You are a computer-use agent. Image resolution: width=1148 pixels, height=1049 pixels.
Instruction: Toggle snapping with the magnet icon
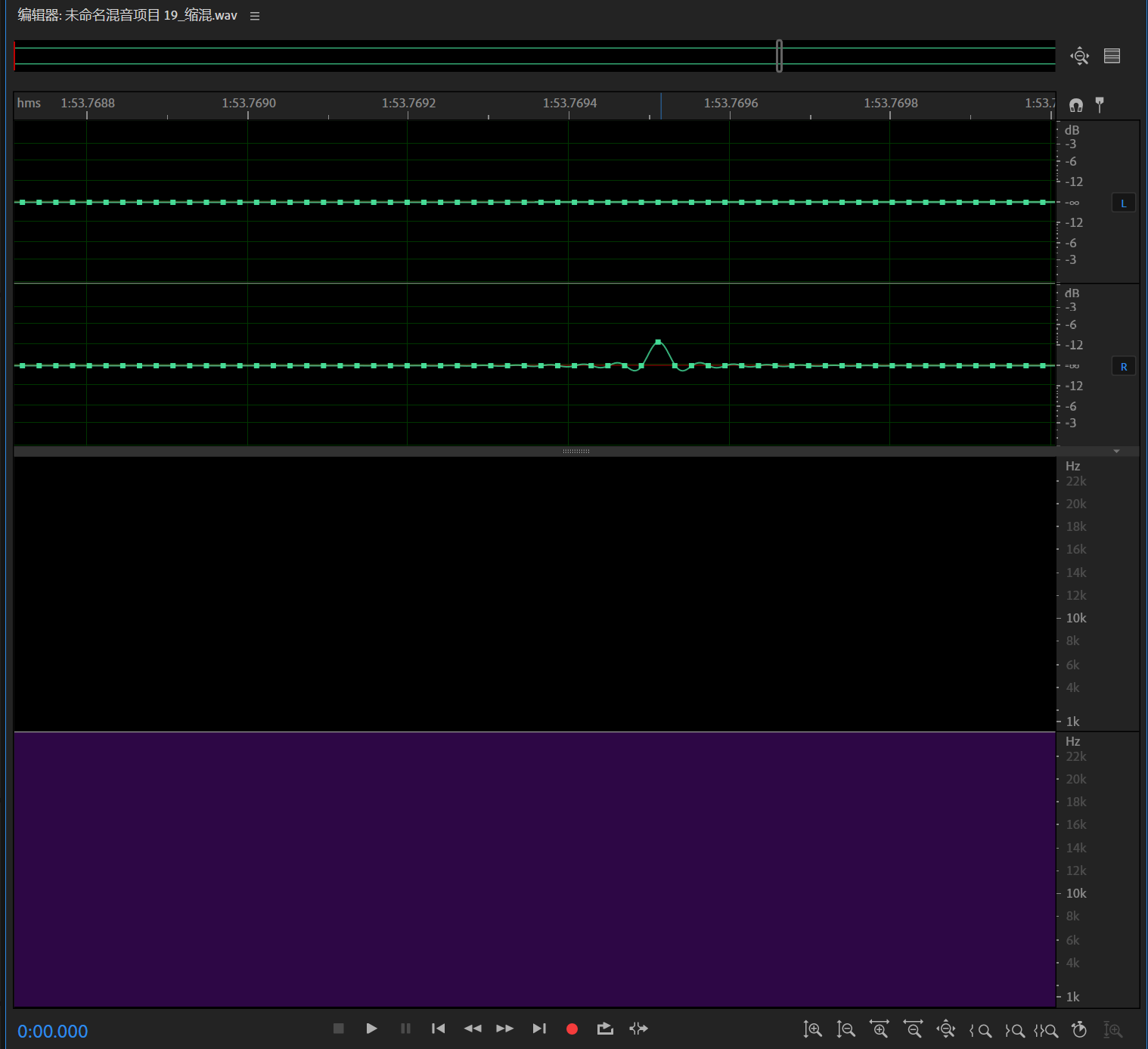1075,104
